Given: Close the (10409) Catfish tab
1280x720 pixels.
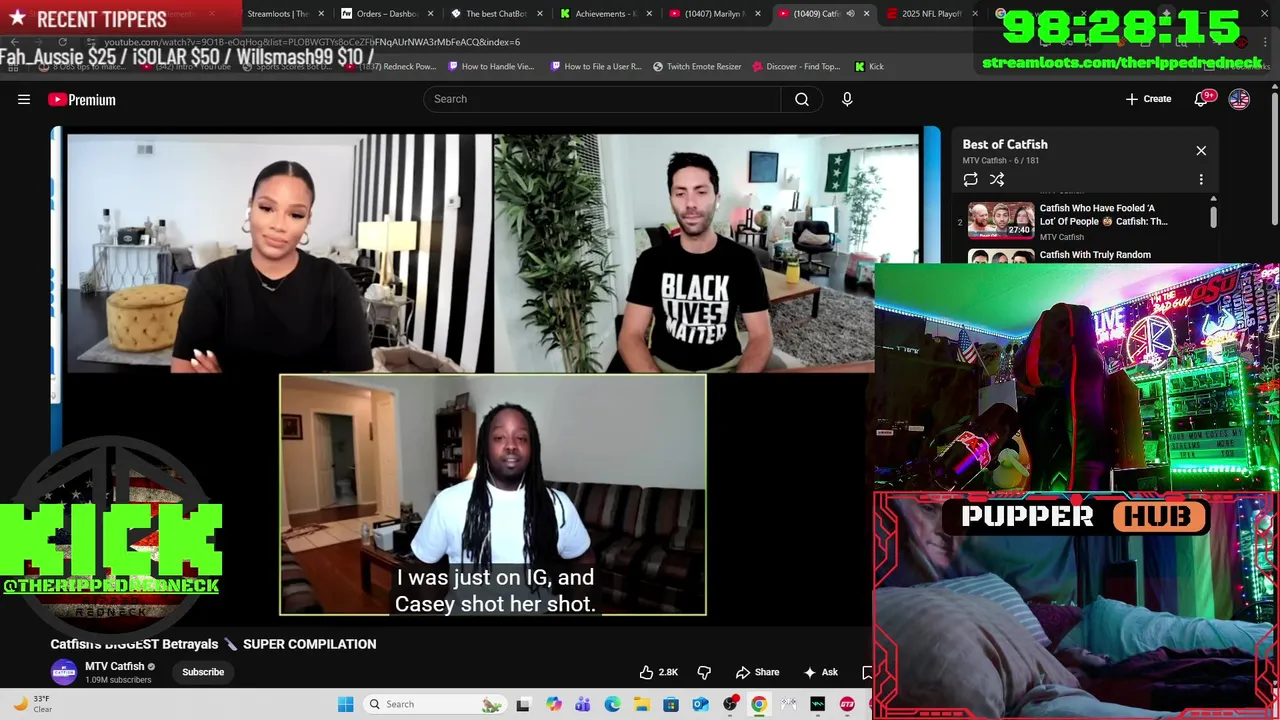Looking at the screenshot, I should (x=866, y=14).
